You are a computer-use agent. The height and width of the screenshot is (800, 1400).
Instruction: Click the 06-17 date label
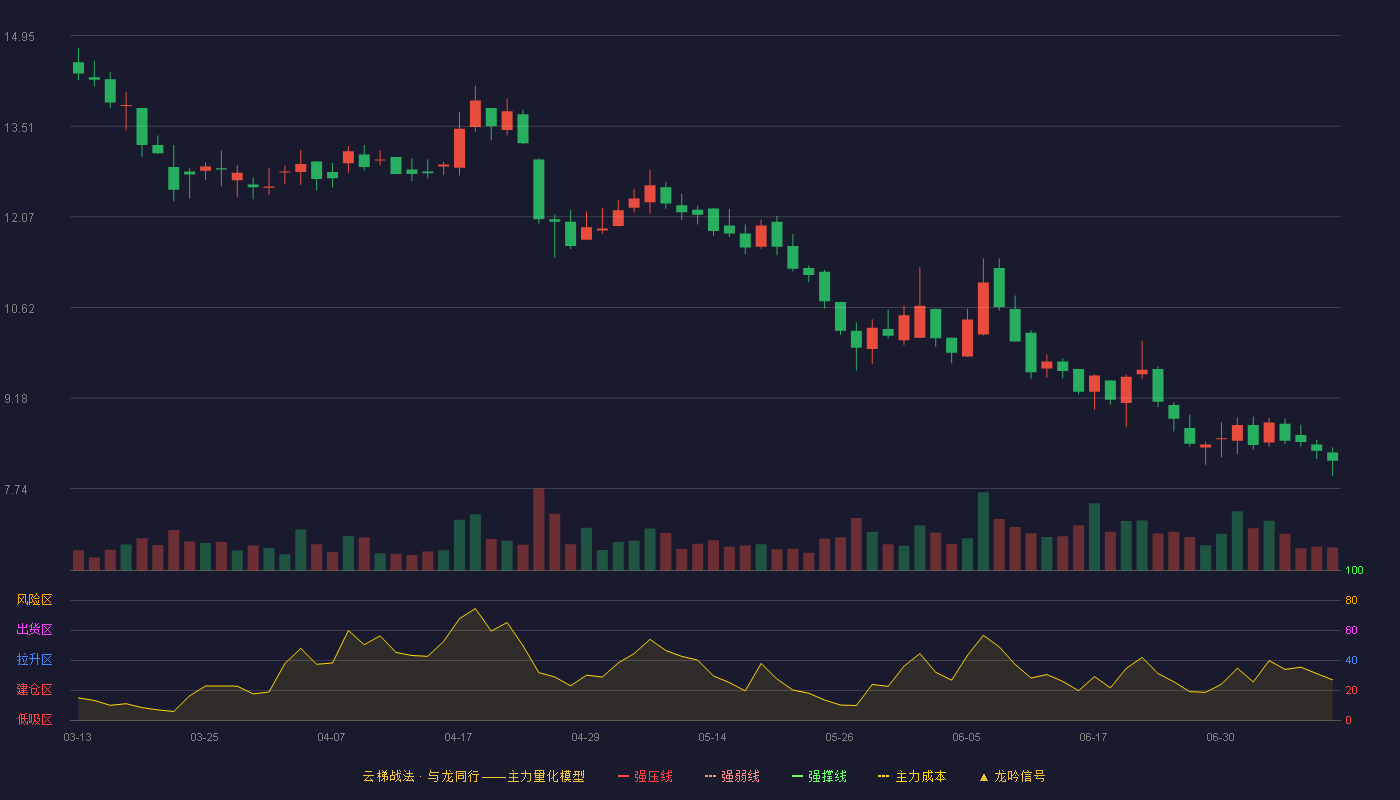(1093, 737)
